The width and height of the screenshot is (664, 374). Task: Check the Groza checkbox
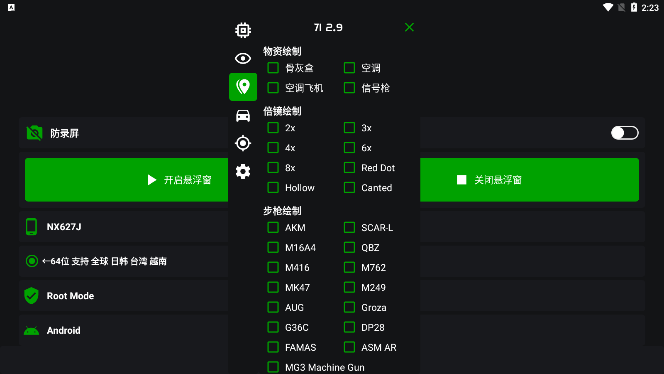(x=349, y=307)
